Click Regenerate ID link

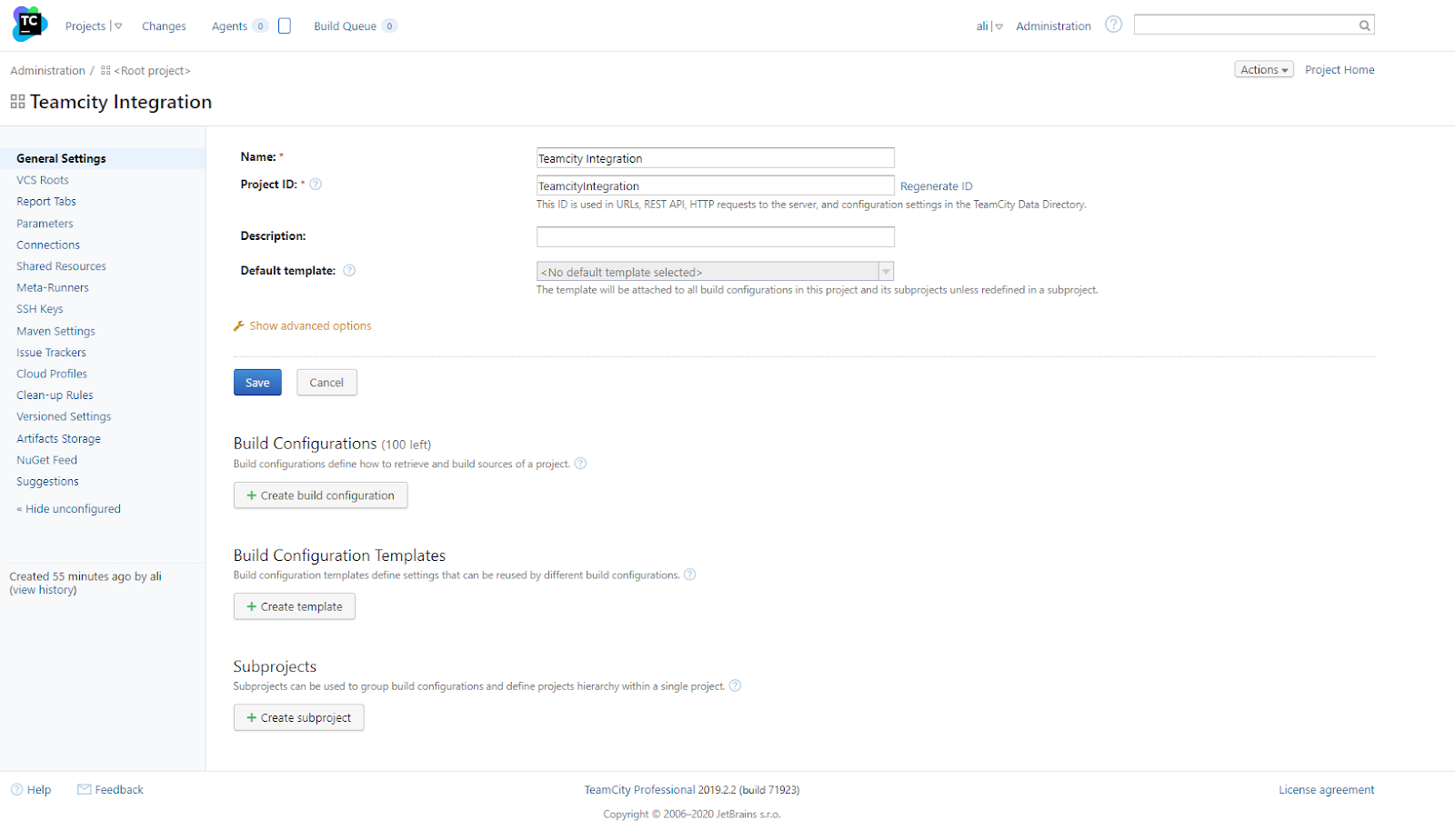point(936,186)
